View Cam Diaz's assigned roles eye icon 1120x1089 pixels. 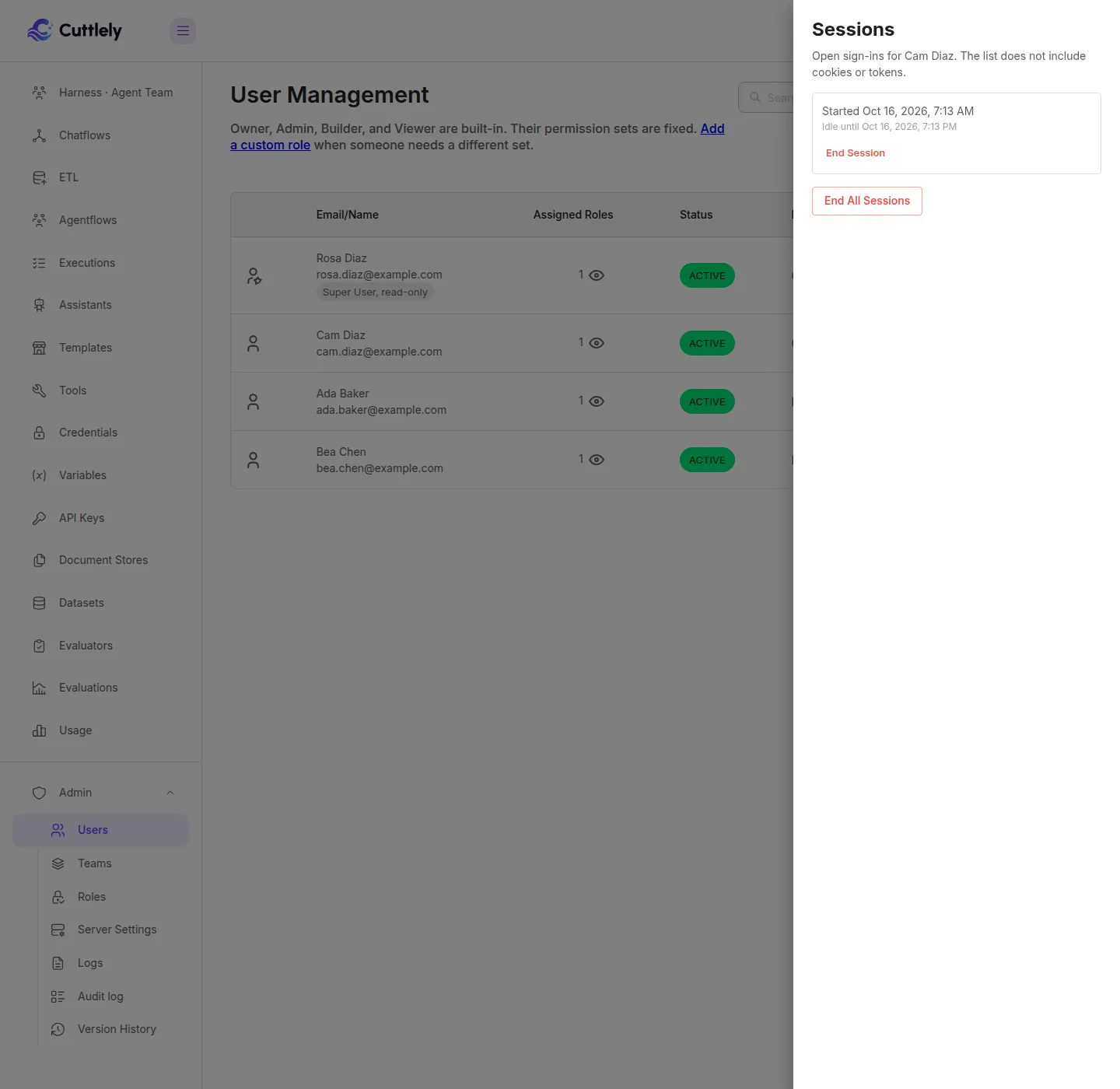point(597,343)
